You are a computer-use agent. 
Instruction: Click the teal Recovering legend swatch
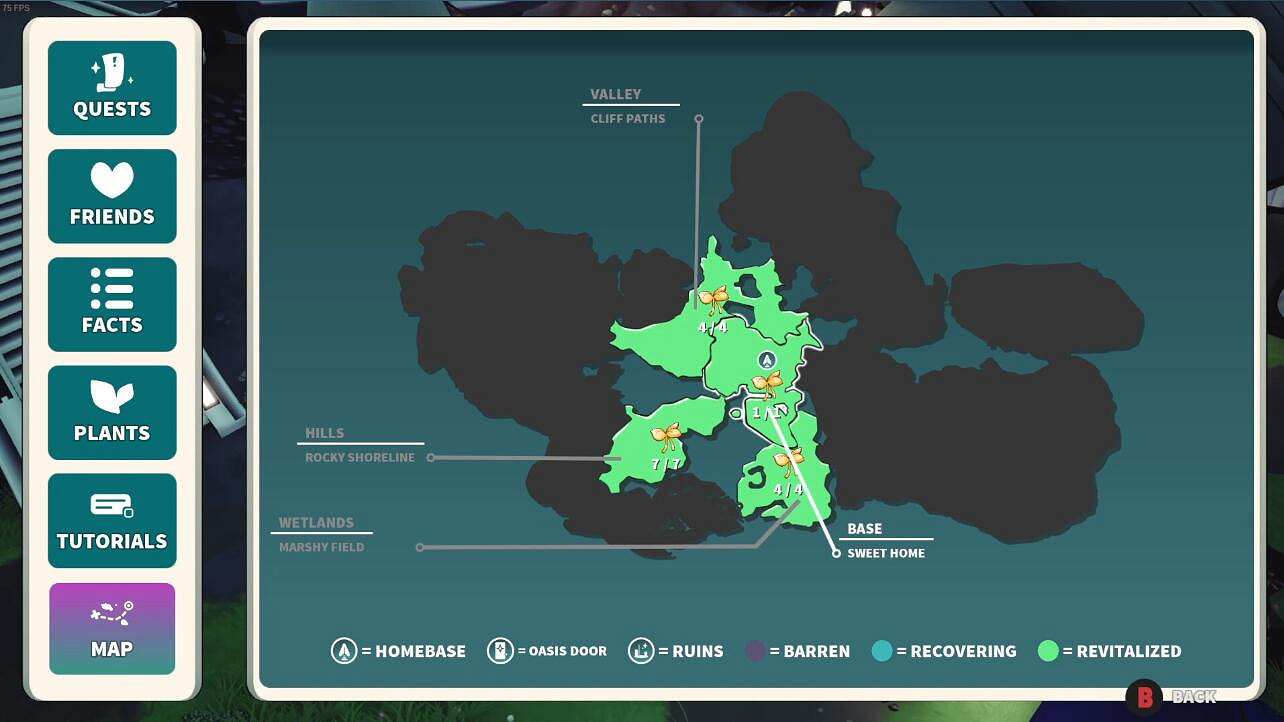coord(882,651)
